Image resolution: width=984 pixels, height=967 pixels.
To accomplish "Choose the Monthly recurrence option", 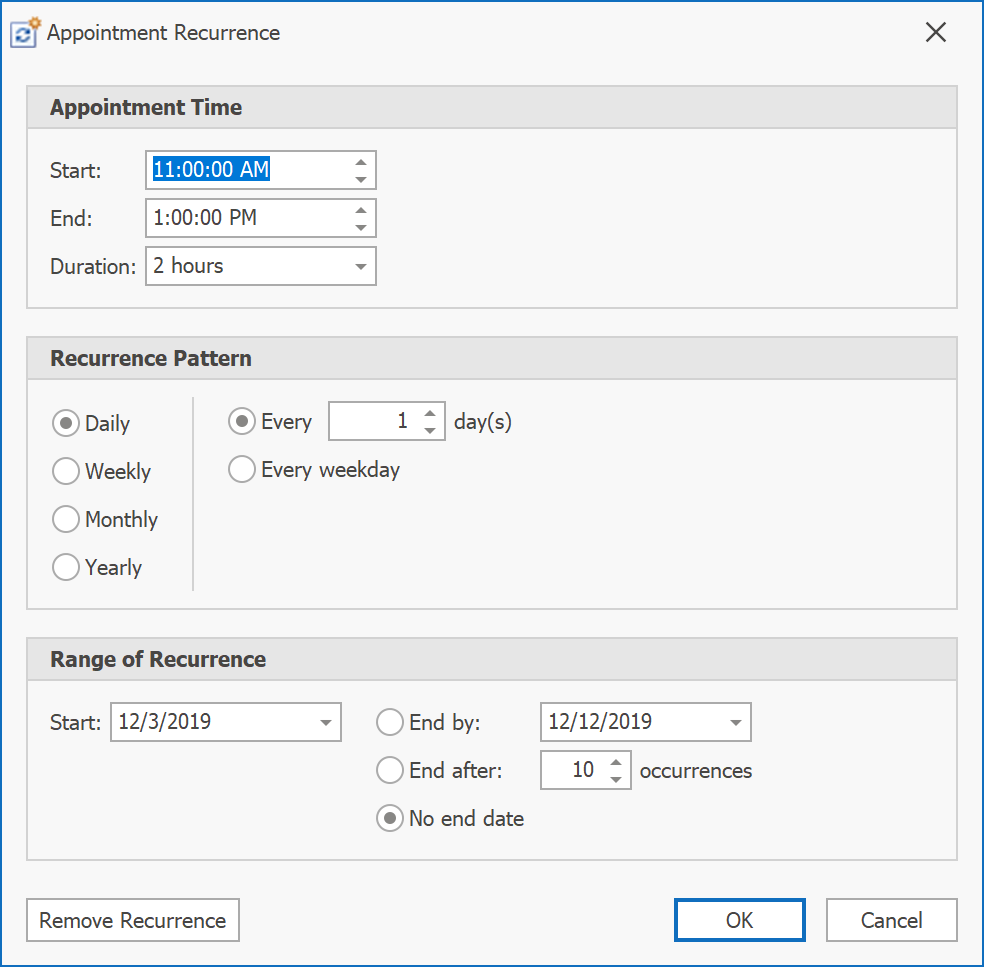I will pos(66,519).
